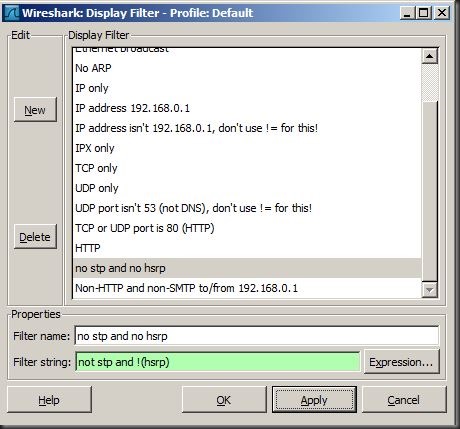
Task: Cancel the Display Filter dialog
Action: coord(404,400)
